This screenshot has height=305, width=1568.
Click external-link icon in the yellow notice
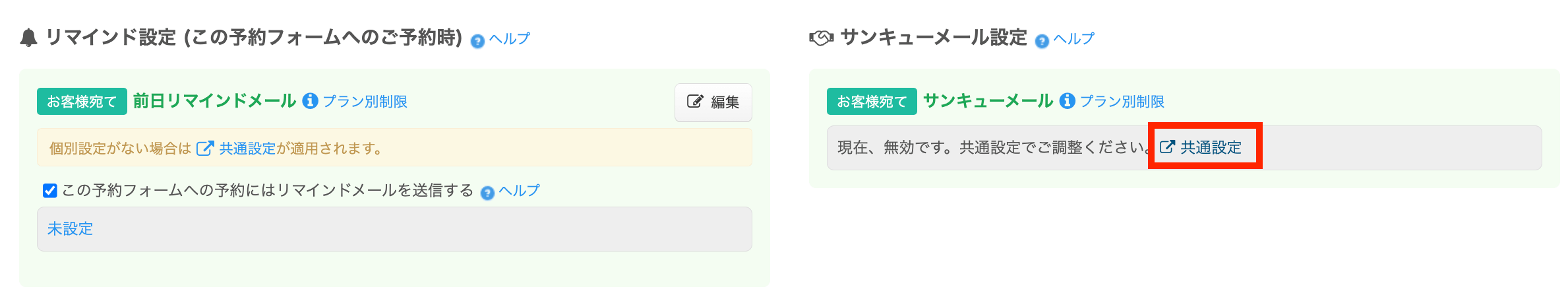pyautogui.click(x=205, y=149)
